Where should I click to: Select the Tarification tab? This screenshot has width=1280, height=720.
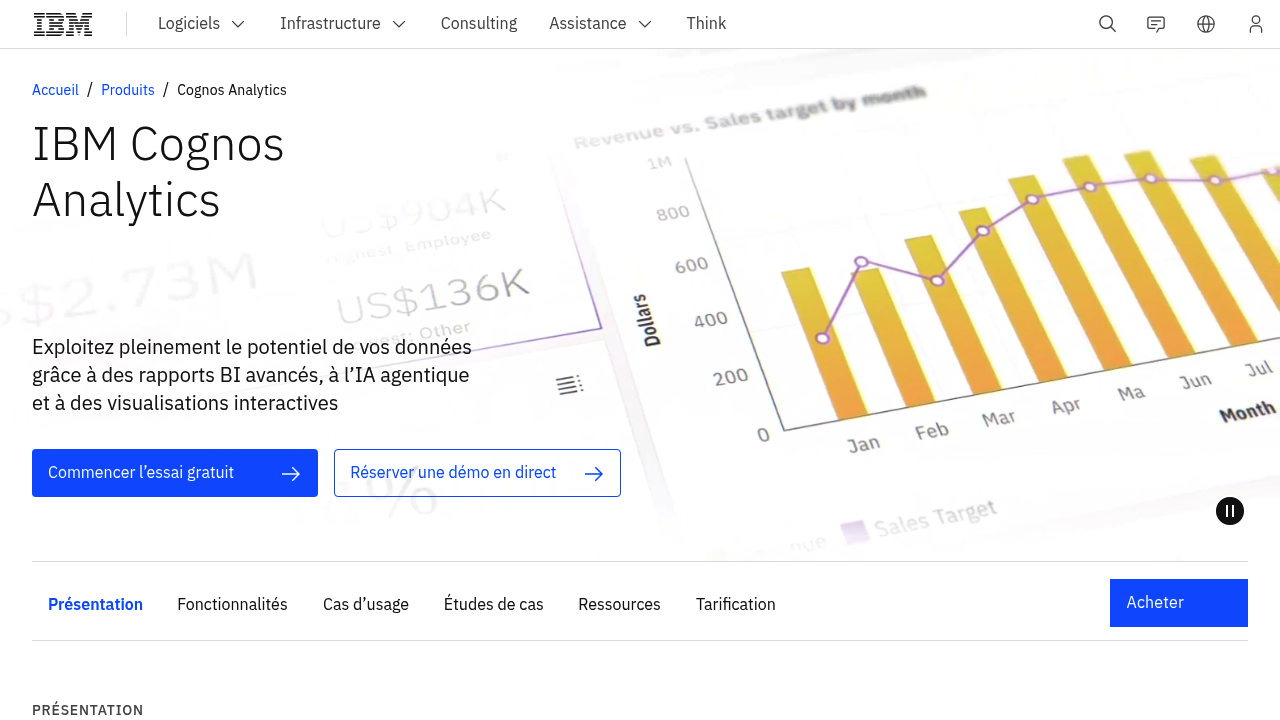pos(736,604)
